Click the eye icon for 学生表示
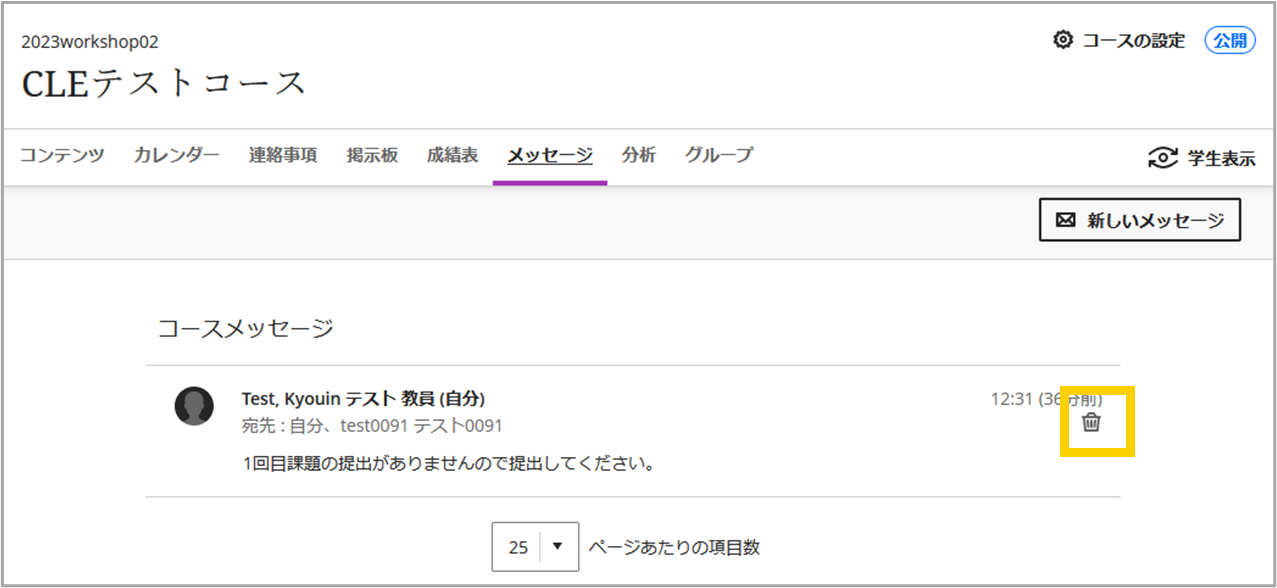This screenshot has height=588, width=1277. click(1163, 158)
